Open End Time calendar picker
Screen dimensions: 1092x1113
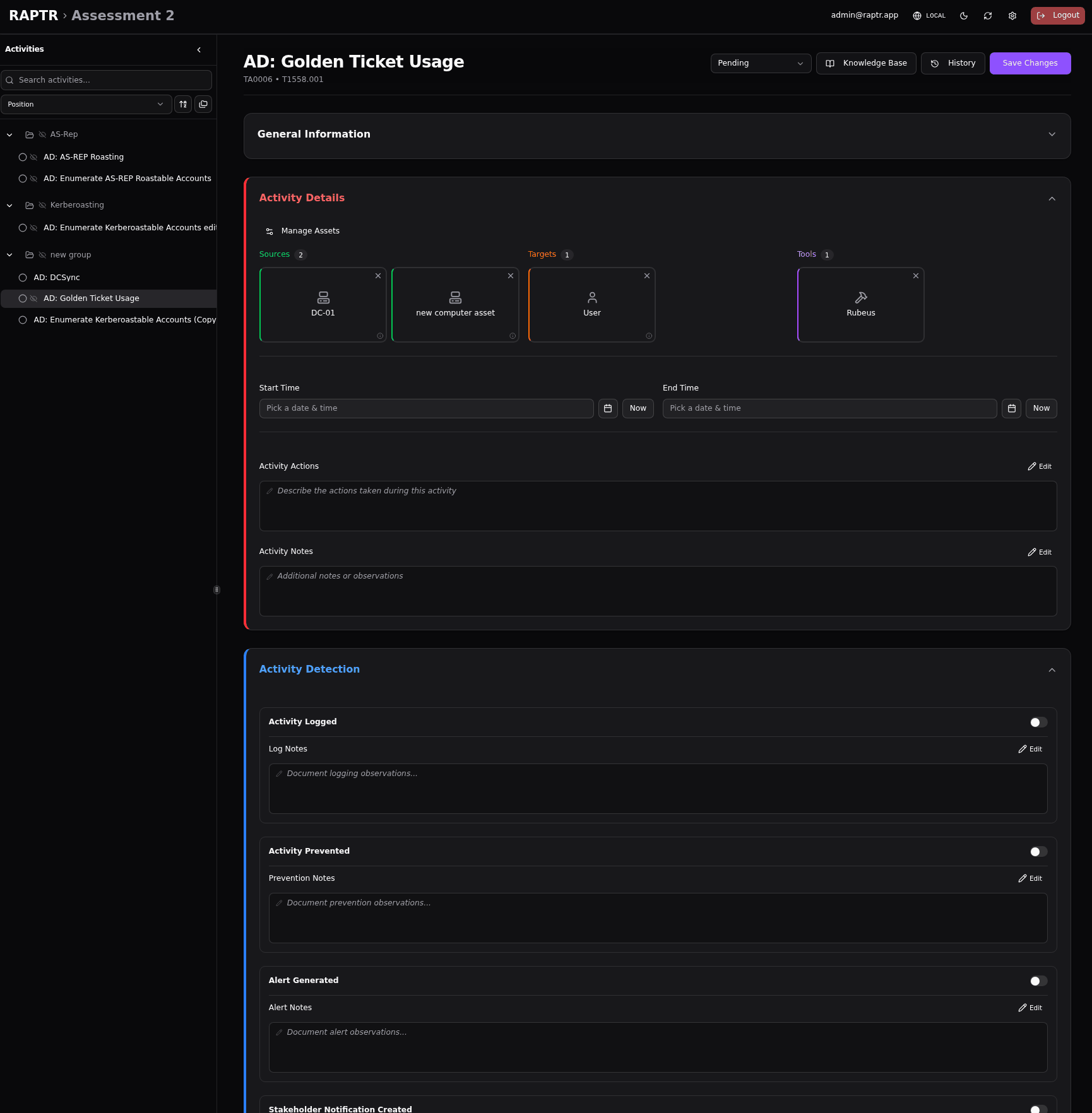pos(1011,409)
